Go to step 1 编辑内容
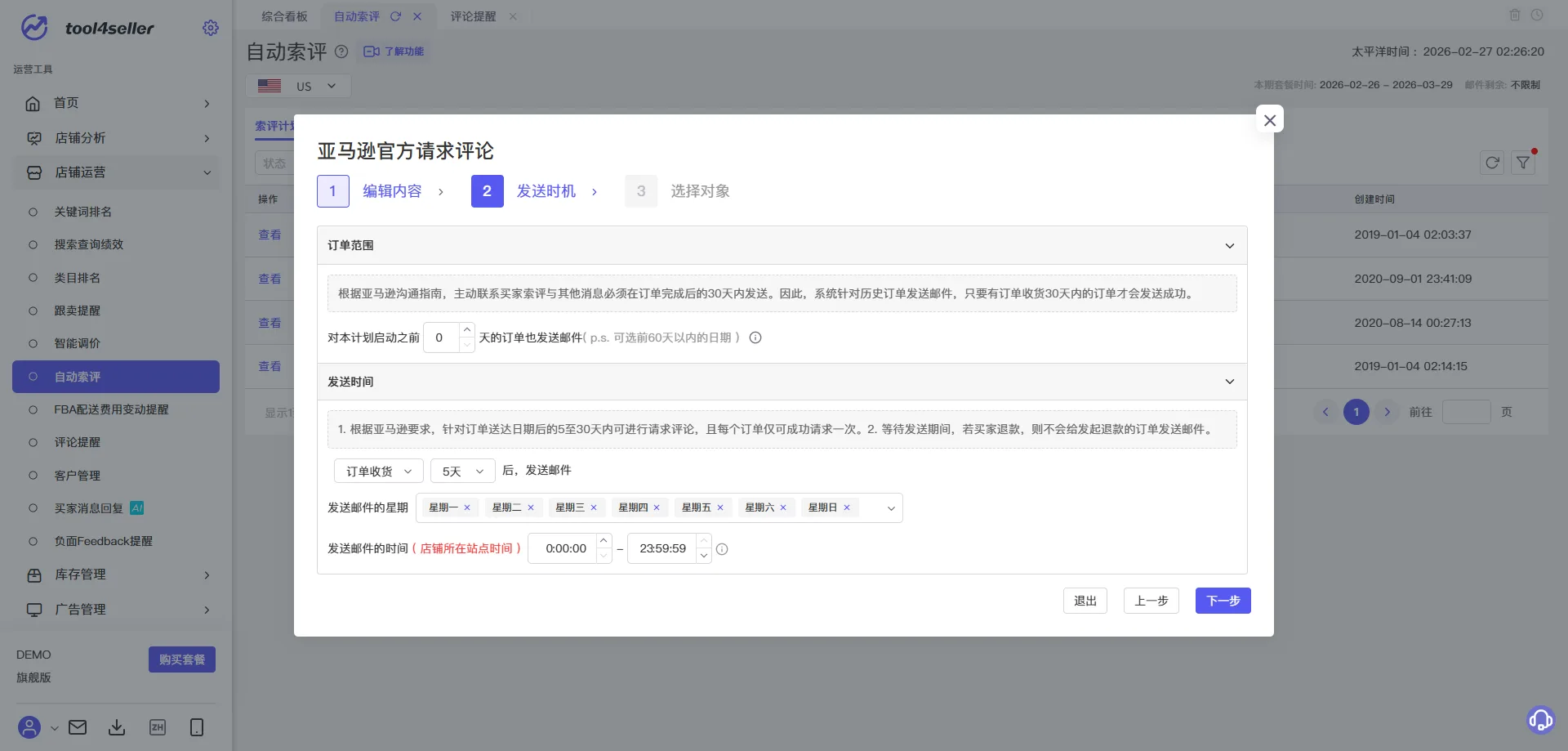Screen dimensions: 1568x751 tap(369, 191)
